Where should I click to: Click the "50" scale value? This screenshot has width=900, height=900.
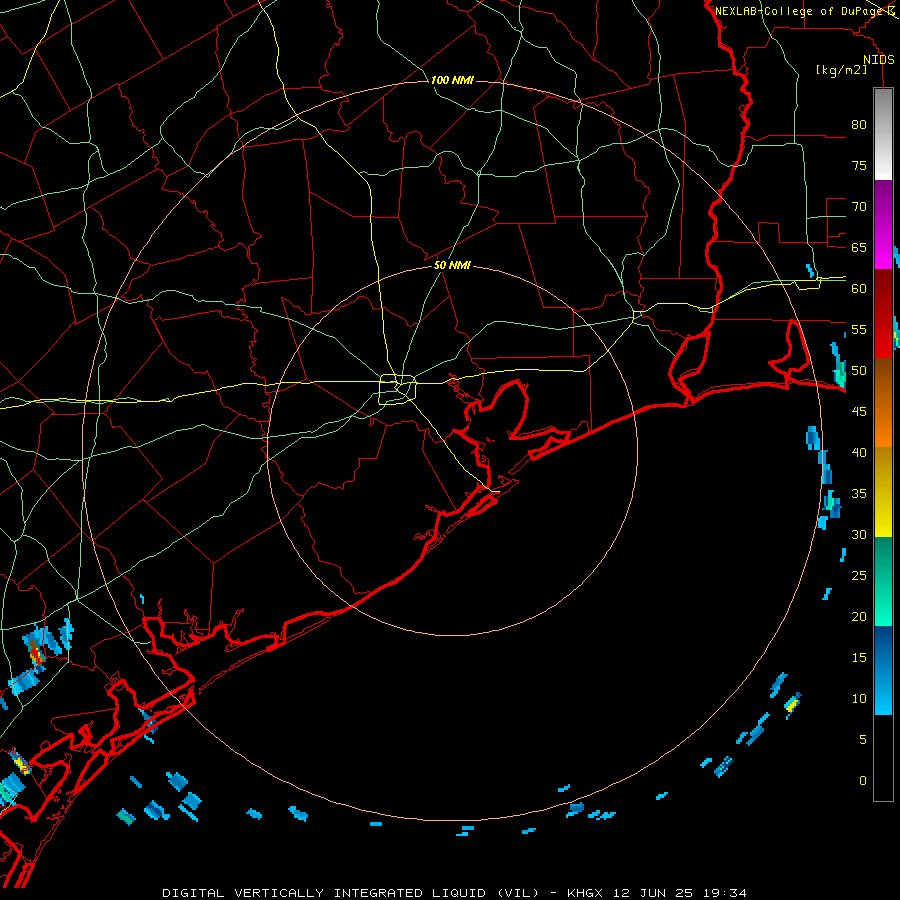click(x=859, y=371)
